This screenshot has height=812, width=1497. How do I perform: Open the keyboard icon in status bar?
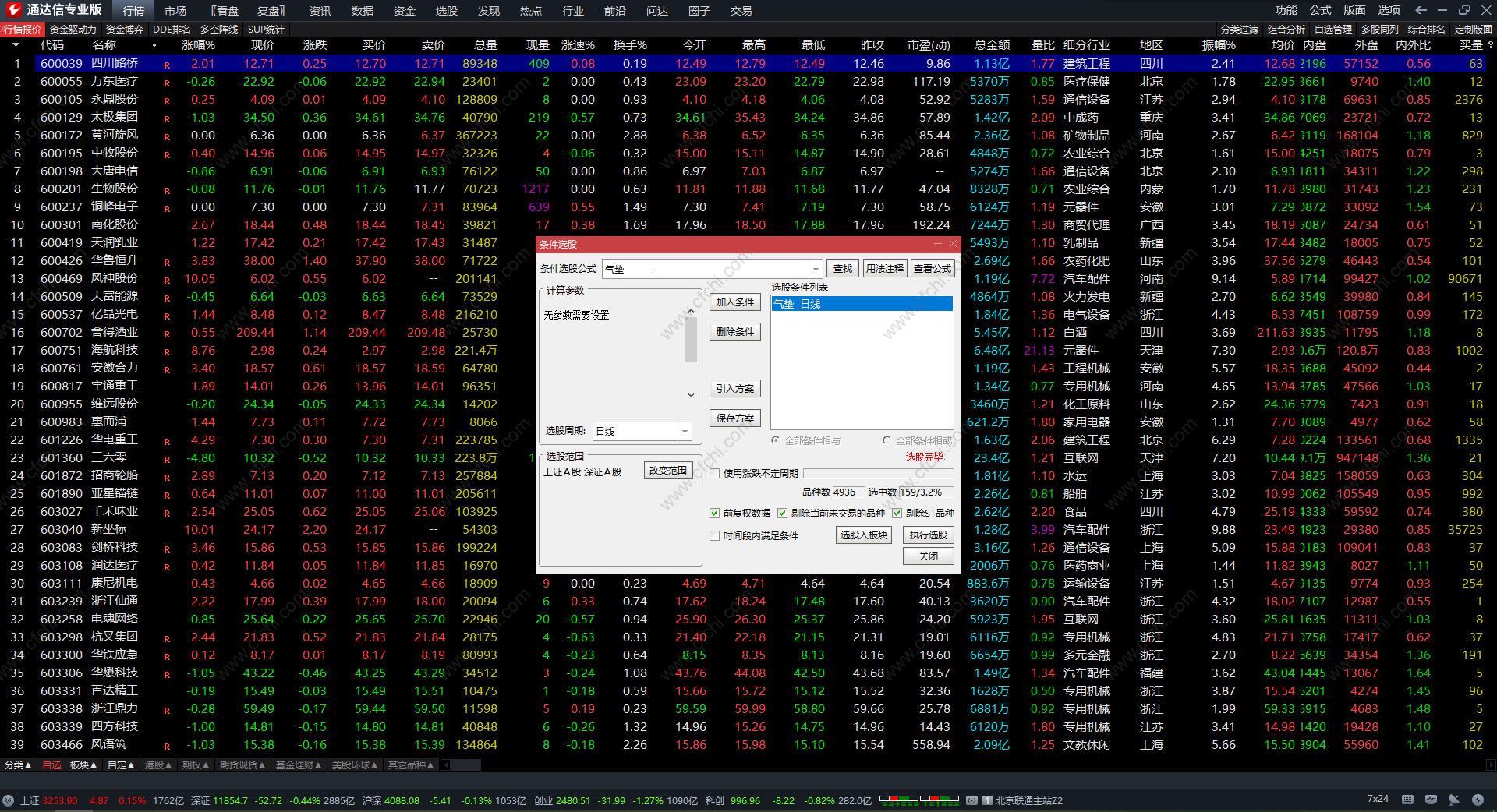point(1407,800)
